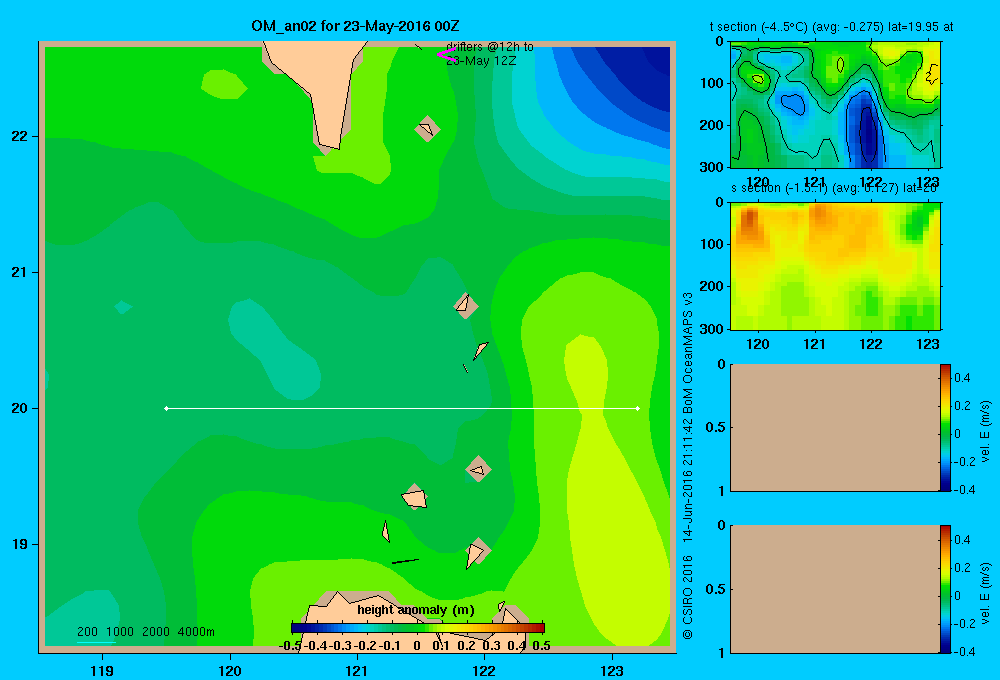This screenshot has height=680, width=1000.
Task: Click the 'vel. E (m/s)' label of upper colorbar
Action: point(985,431)
